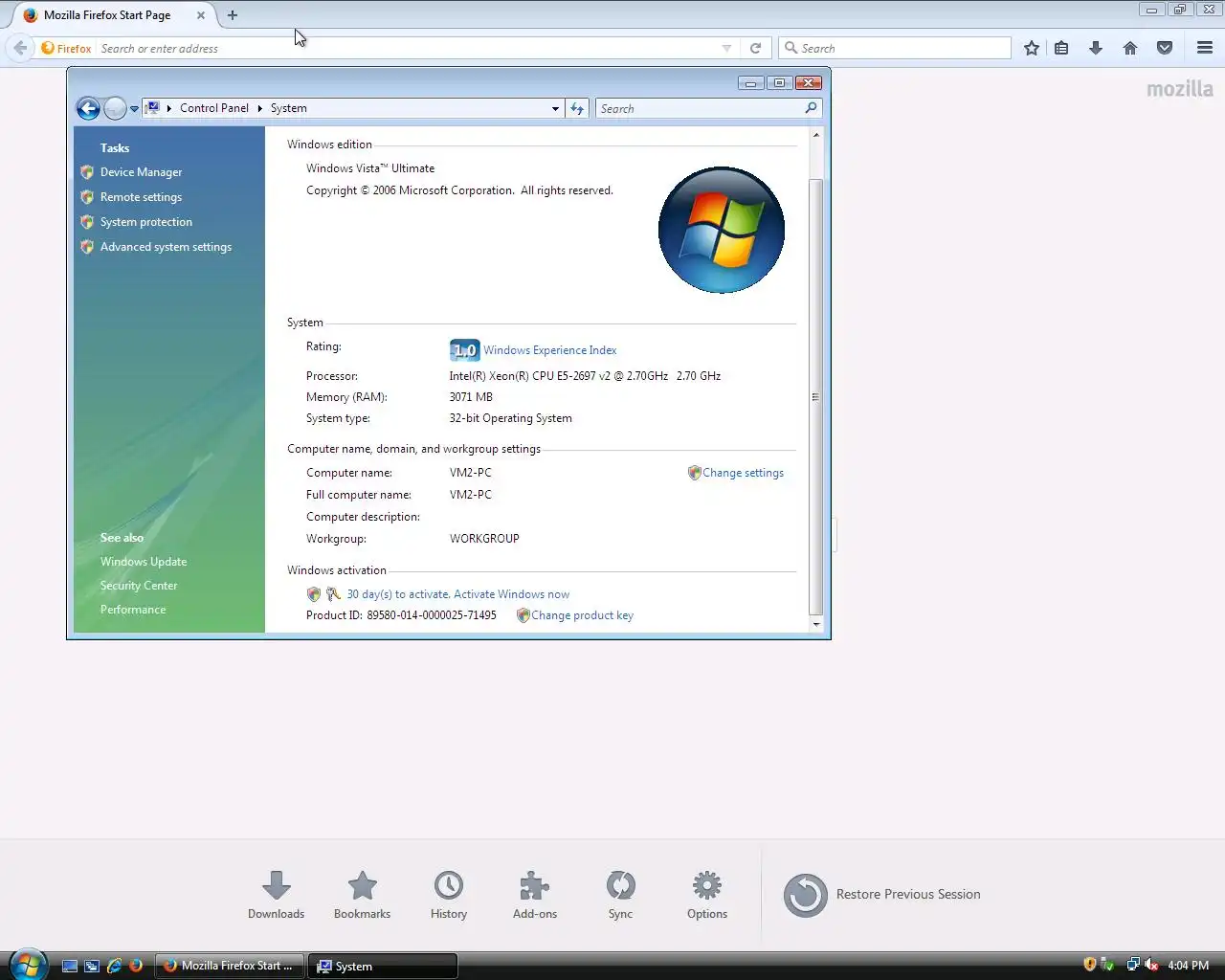Click the volume tray icon
The image size is (1225, 980).
click(1151, 965)
